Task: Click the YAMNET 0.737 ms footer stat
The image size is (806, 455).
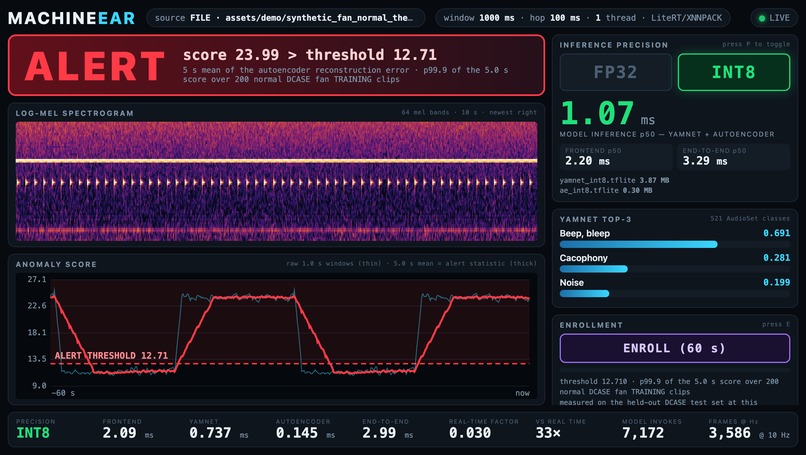Action: (218, 429)
